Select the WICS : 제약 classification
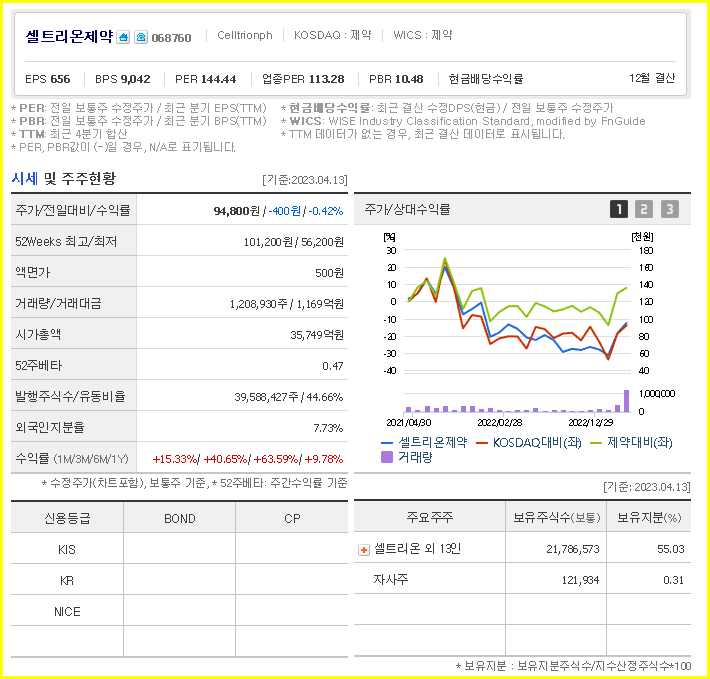 click(422, 35)
